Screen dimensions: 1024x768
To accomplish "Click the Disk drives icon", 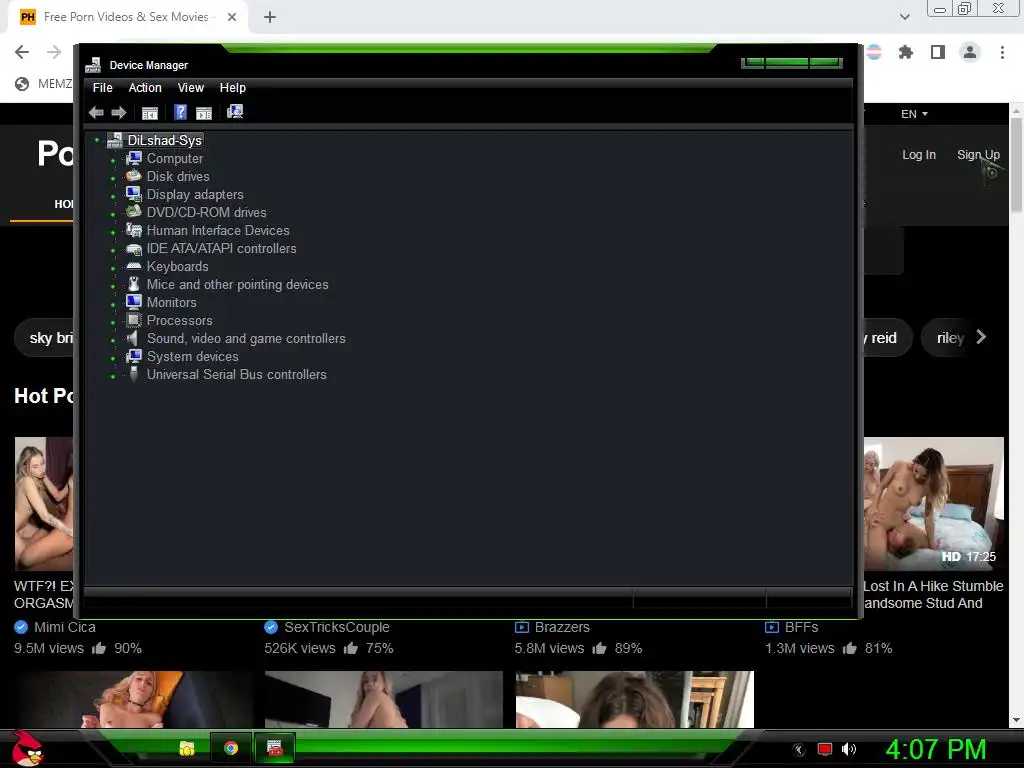I will (x=133, y=176).
